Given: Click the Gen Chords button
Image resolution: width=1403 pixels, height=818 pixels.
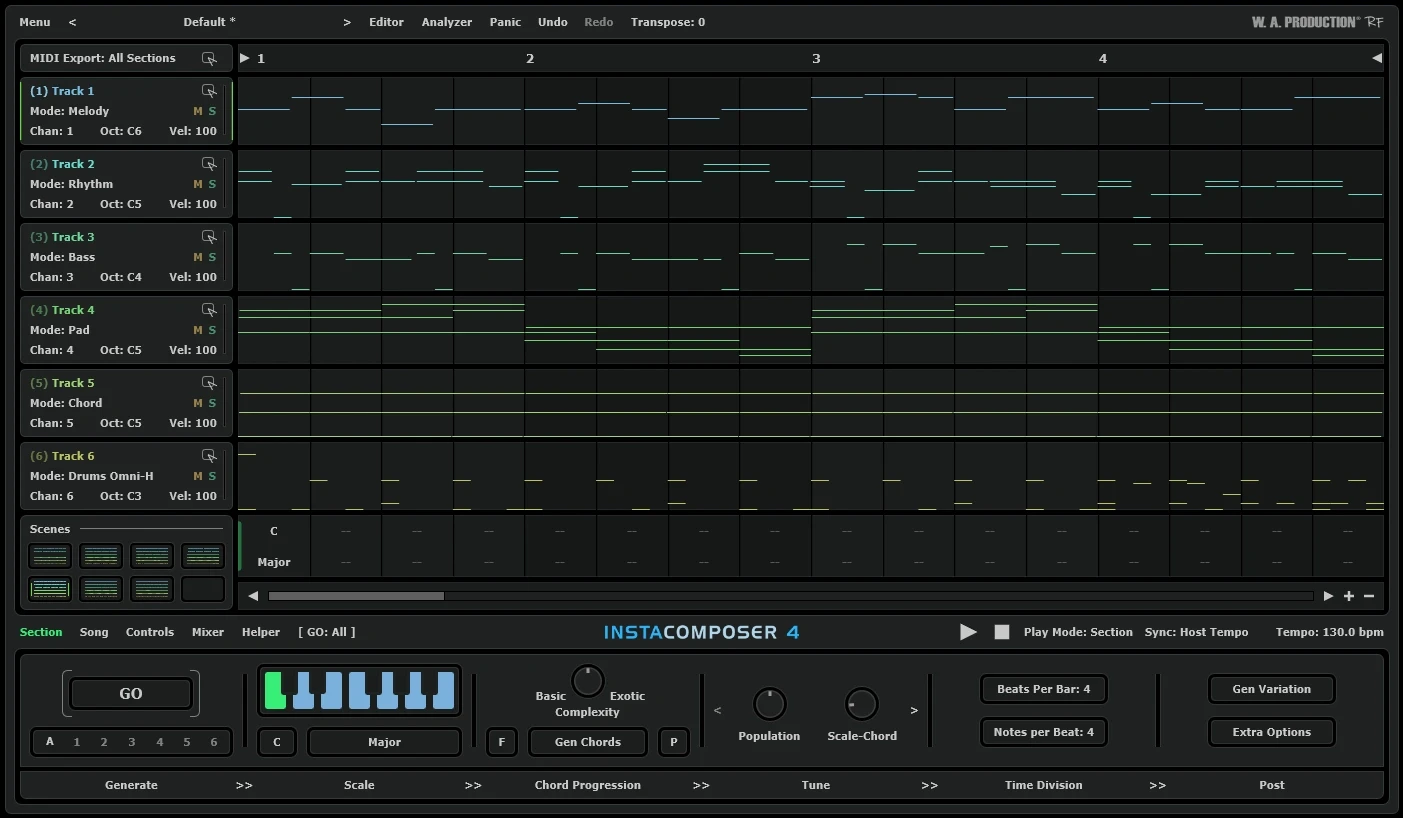Looking at the screenshot, I should [588, 742].
